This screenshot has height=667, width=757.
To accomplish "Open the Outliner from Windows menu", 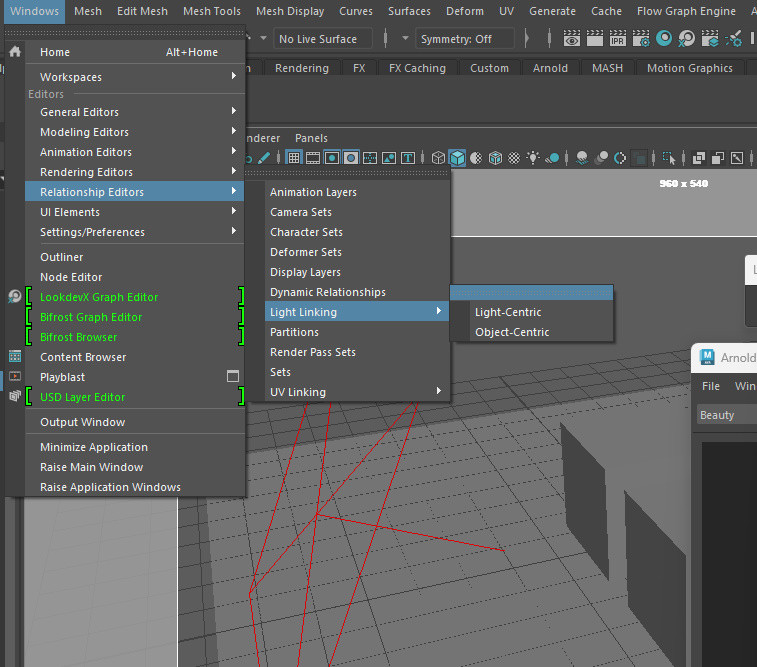I will tap(135, 257).
